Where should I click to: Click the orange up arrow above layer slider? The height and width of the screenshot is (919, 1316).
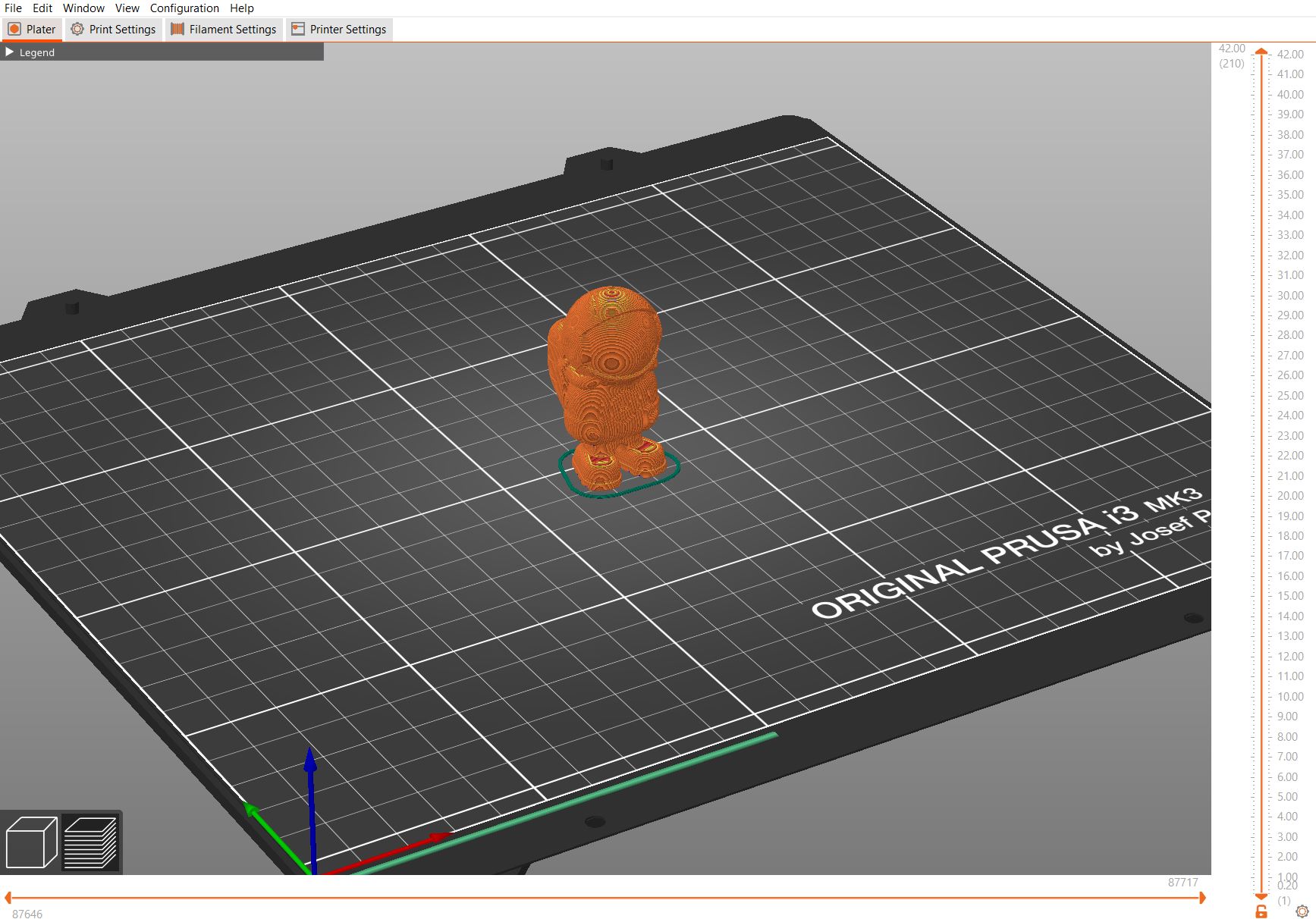(x=1261, y=53)
